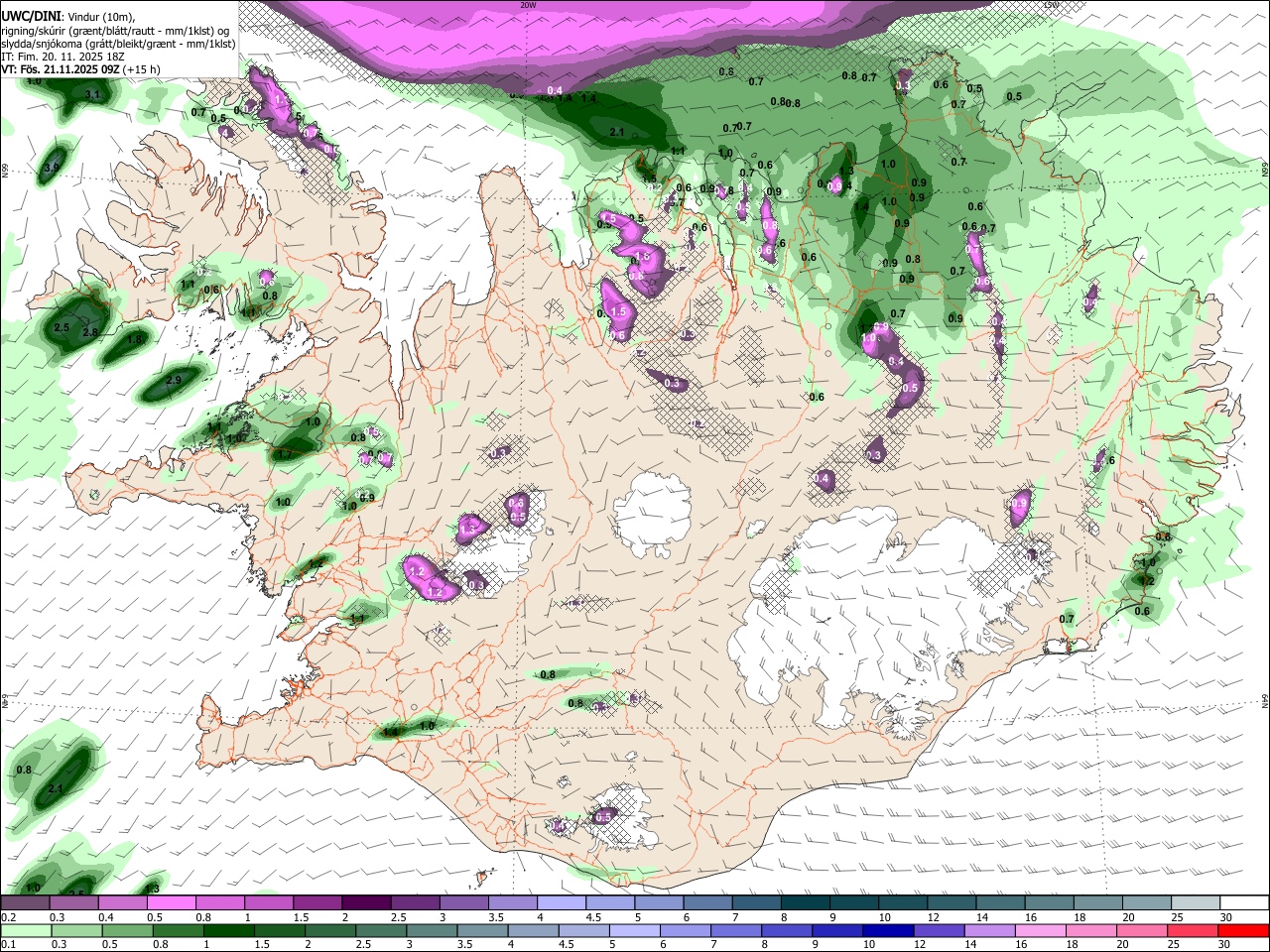Click the dark purple snow swatch labeled 2
This screenshot has height=952, width=1270.
click(x=366, y=903)
